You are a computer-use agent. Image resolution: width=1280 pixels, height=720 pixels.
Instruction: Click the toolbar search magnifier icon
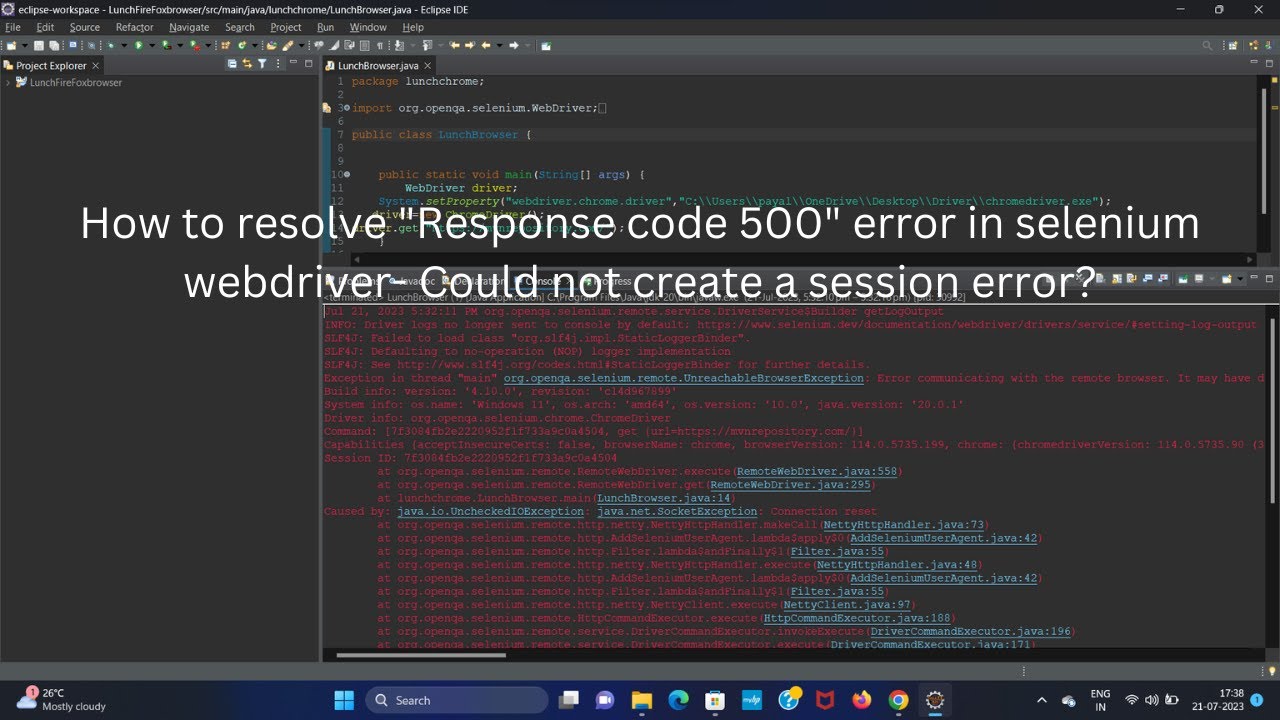[1207, 45]
